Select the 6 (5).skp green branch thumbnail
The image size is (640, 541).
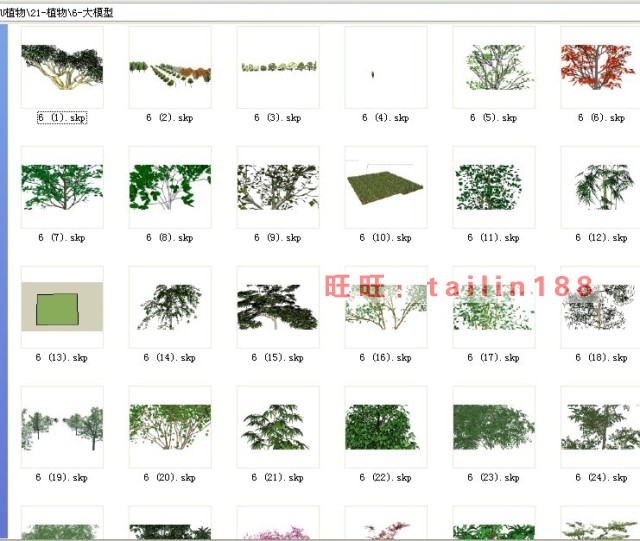pyautogui.click(x=494, y=67)
